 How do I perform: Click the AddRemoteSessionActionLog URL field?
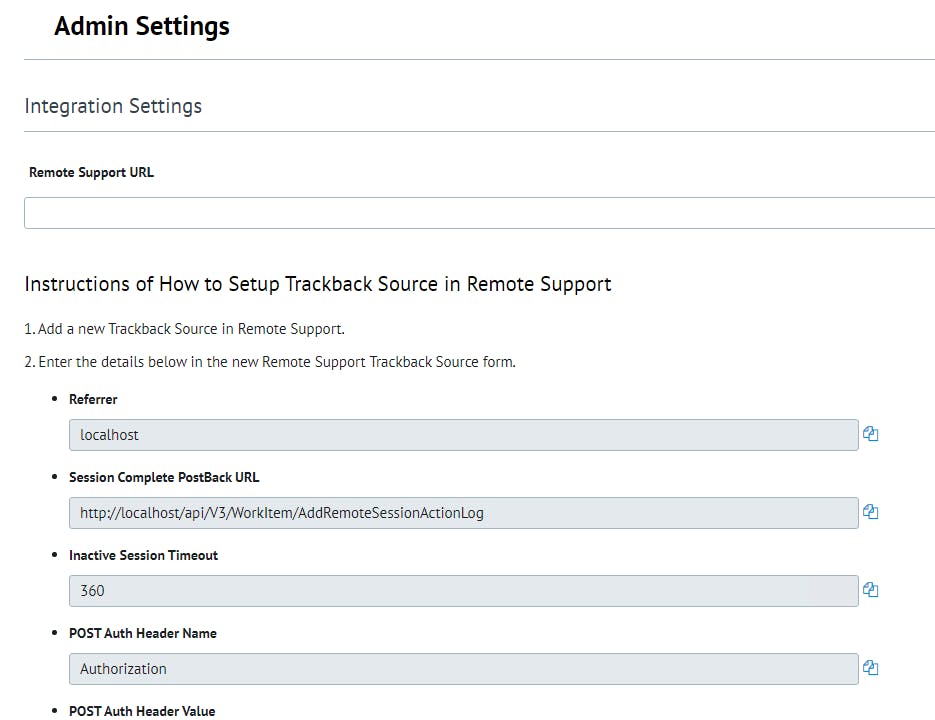463,513
